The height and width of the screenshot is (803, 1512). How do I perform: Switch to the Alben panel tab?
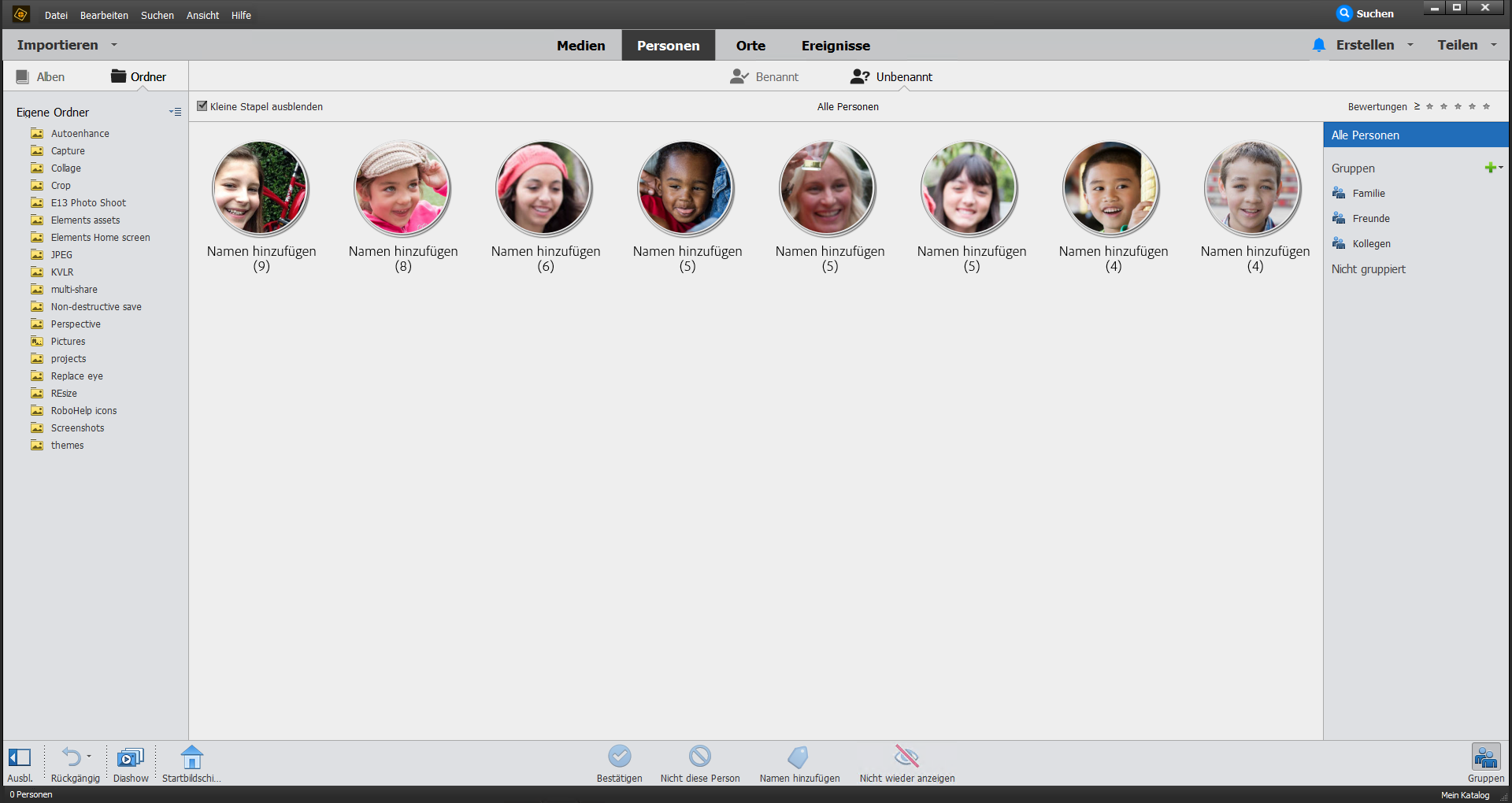40,76
